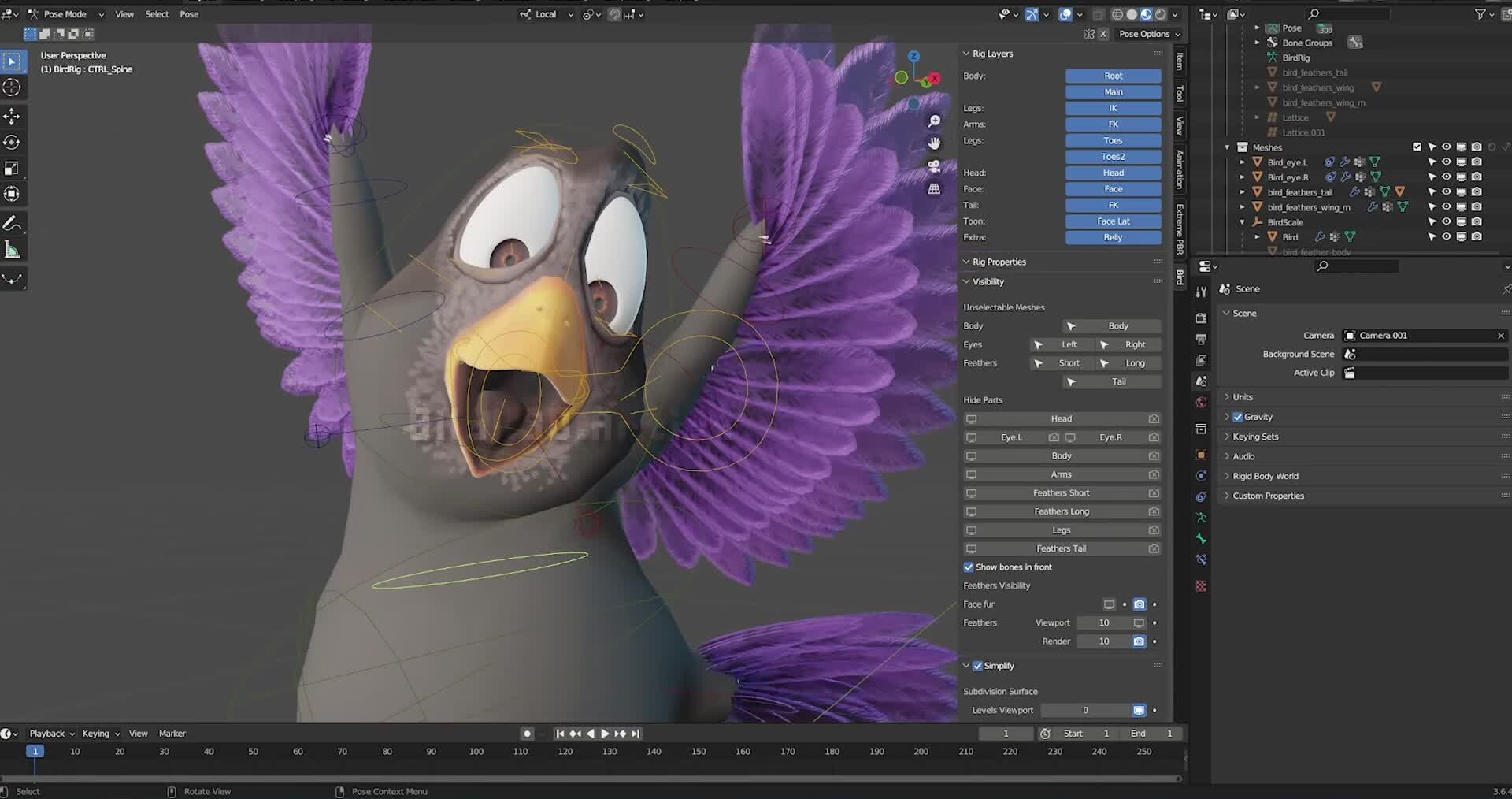
Task: Open the Pose Mode dropdown
Action: pos(67,14)
